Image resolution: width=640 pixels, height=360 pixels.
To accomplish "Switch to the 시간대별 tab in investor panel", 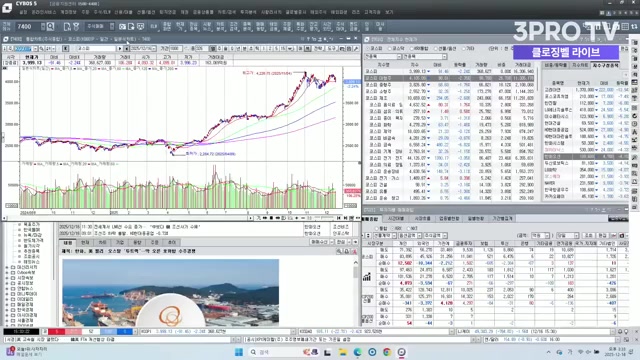I will 396,219.
